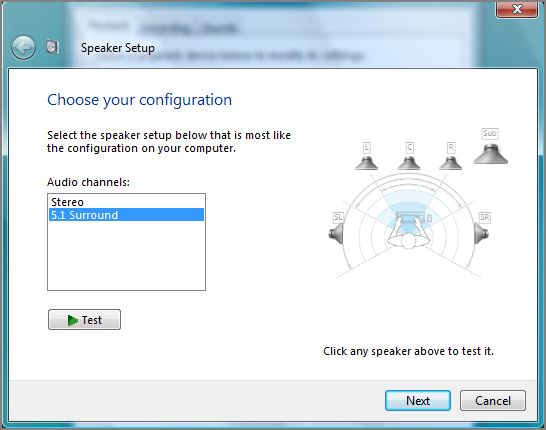Close the Speaker Setup window
Viewport: 546px width, 430px height.
pos(517,9)
